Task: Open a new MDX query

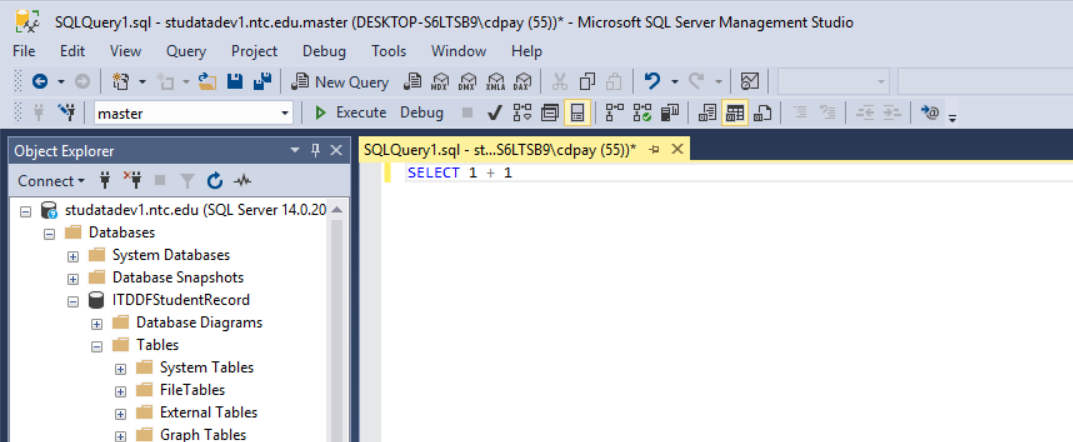Action: click(439, 82)
